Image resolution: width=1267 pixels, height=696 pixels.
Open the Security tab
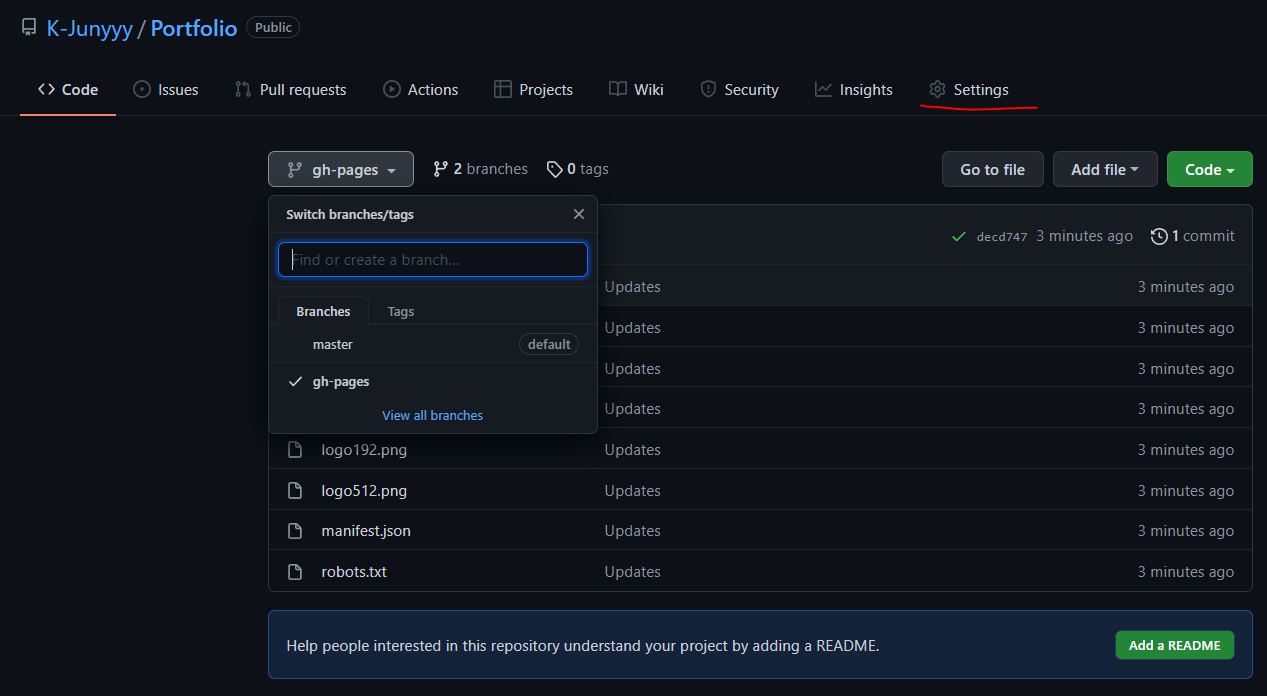[739, 90]
